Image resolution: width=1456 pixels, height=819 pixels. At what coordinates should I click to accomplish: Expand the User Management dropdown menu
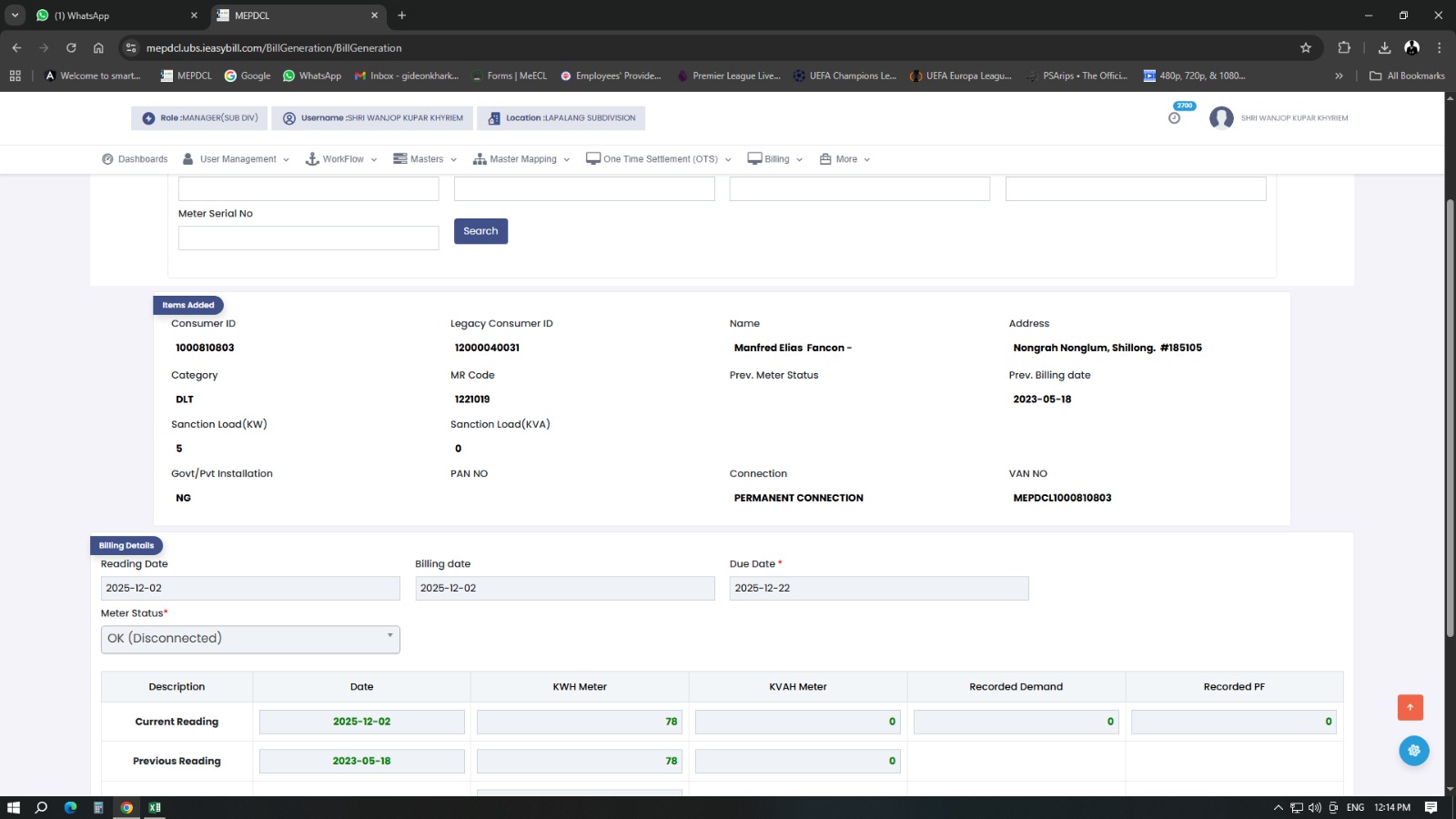point(237,159)
